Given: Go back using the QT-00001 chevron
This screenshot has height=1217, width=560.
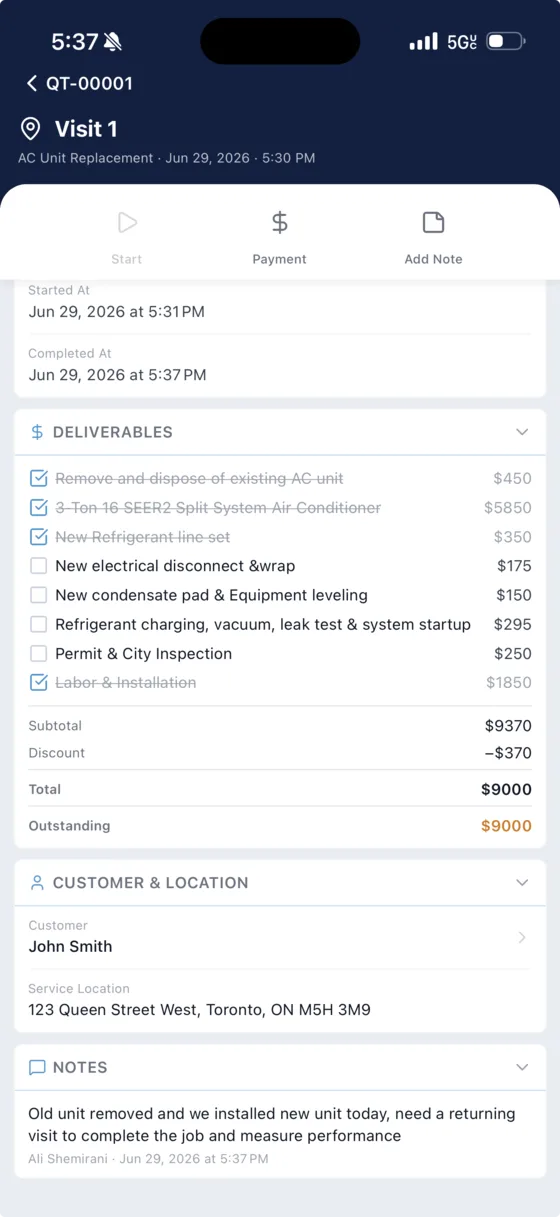Looking at the screenshot, I should pos(32,84).
